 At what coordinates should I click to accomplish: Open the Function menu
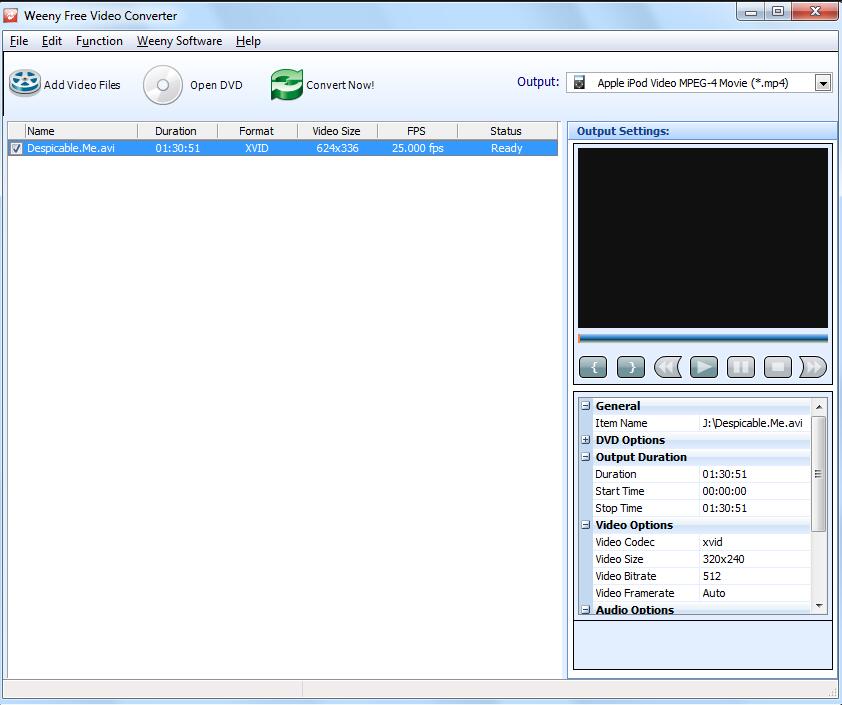99,41
